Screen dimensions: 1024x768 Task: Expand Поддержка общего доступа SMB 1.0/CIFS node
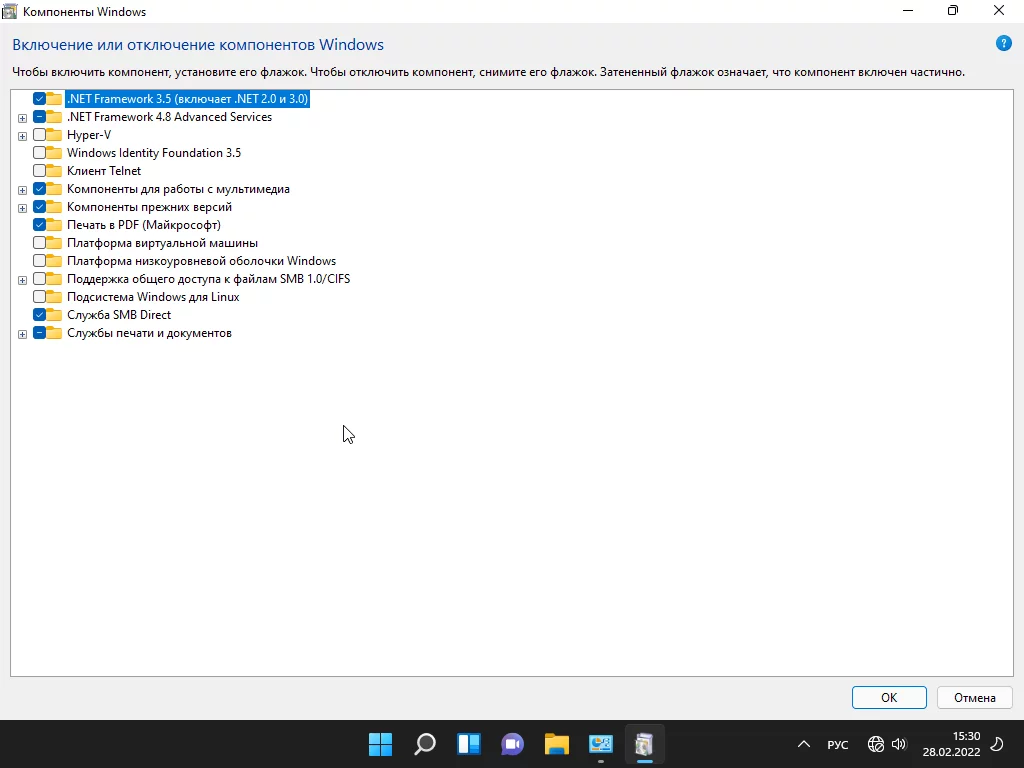(x=22, y=280)
